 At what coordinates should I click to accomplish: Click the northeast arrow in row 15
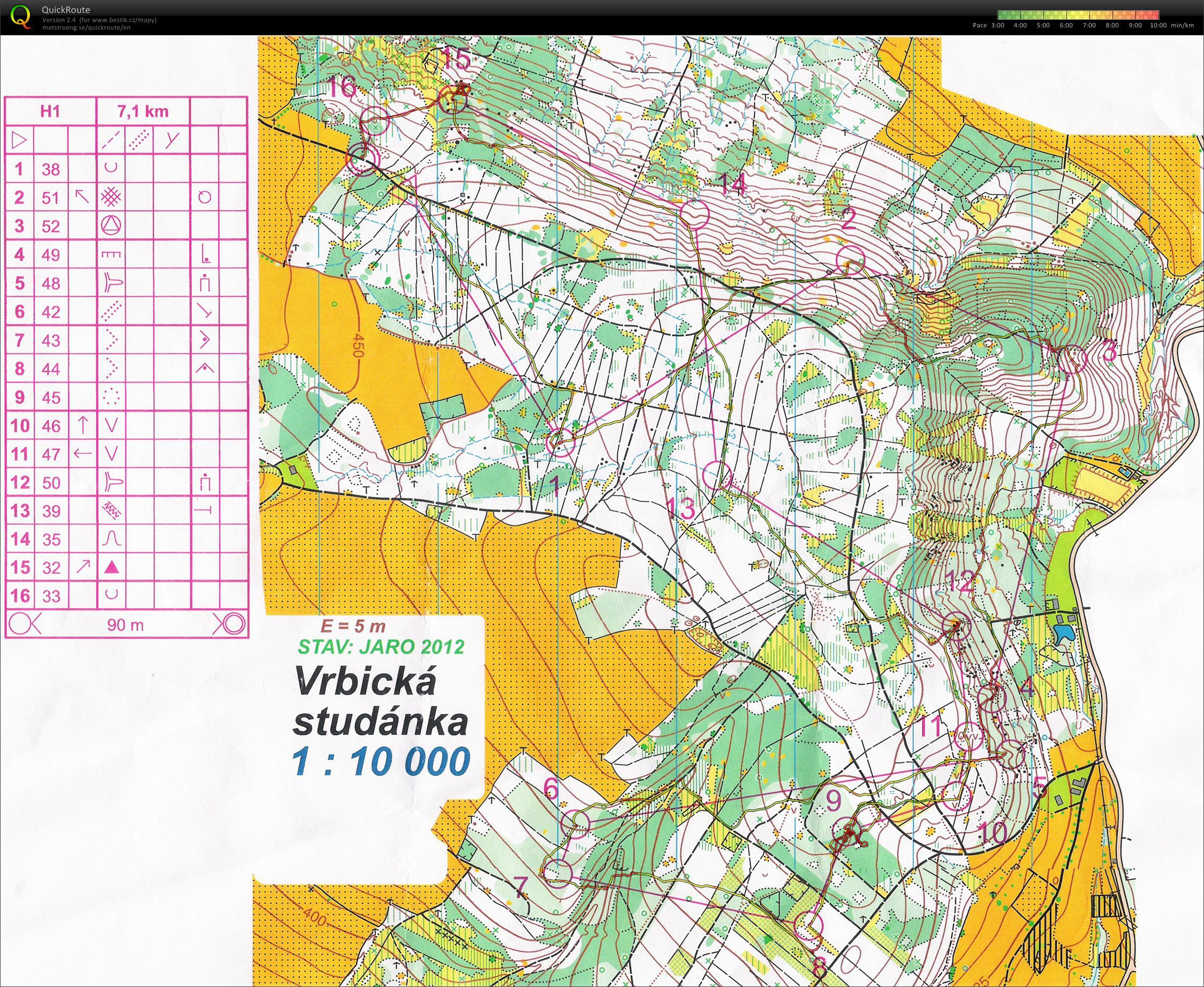click(83, 567)
